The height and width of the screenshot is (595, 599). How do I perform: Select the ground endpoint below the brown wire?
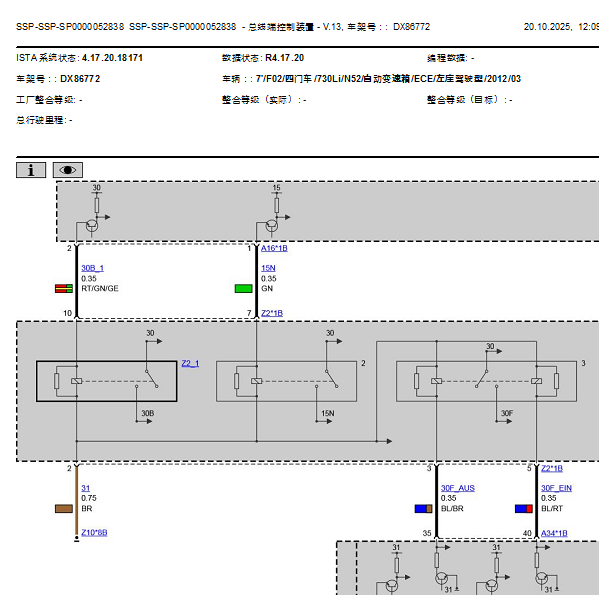76,538
